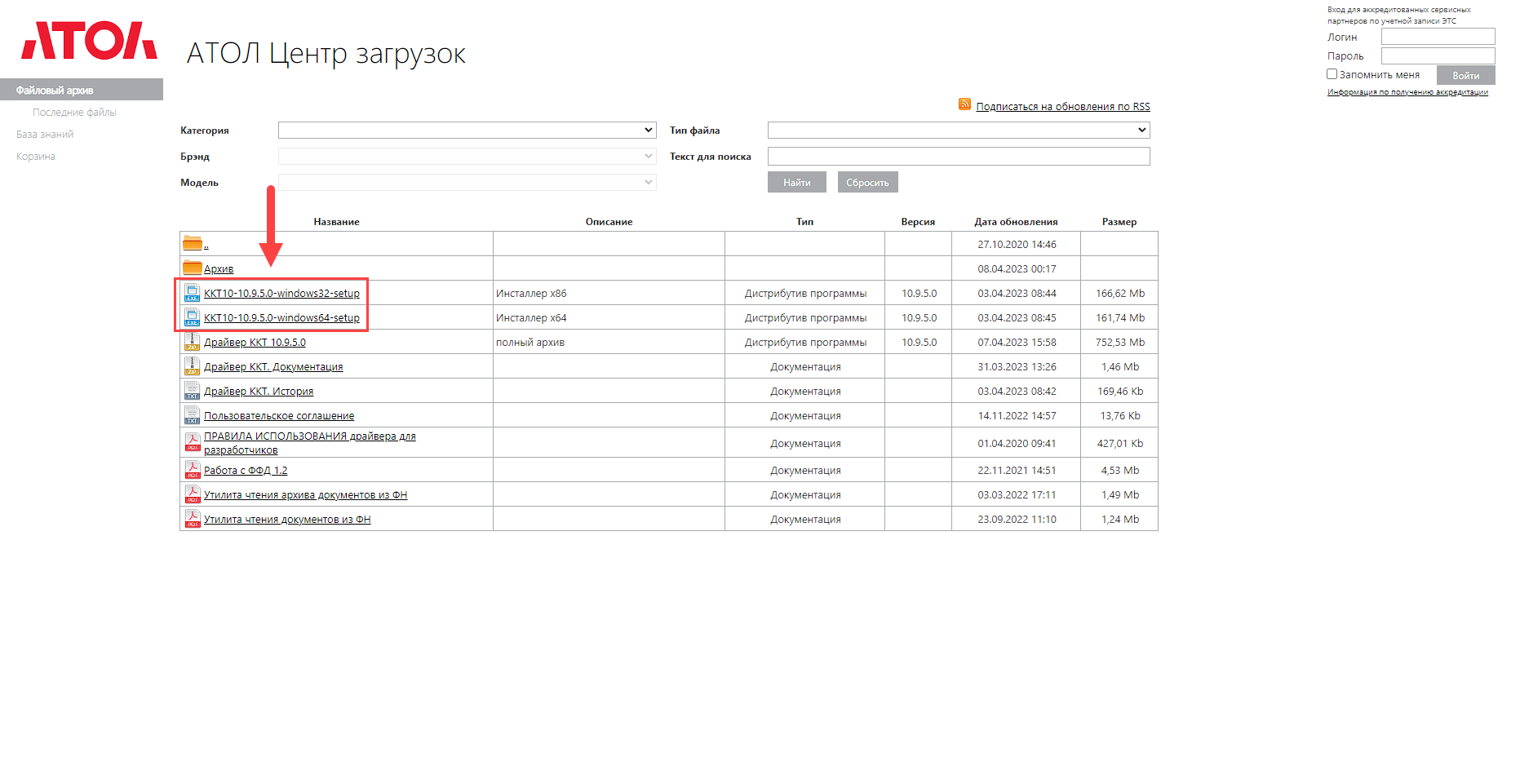This screenshot has width=1520, height=784.
Task: Click the EXE icon for windows64-setup
Action: (192, 317)
